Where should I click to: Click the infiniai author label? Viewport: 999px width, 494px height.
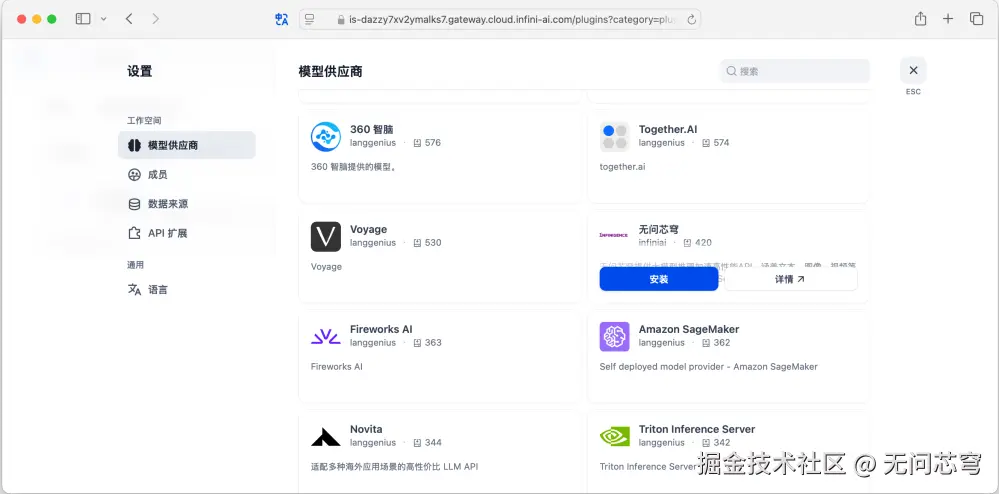[652, 243]
